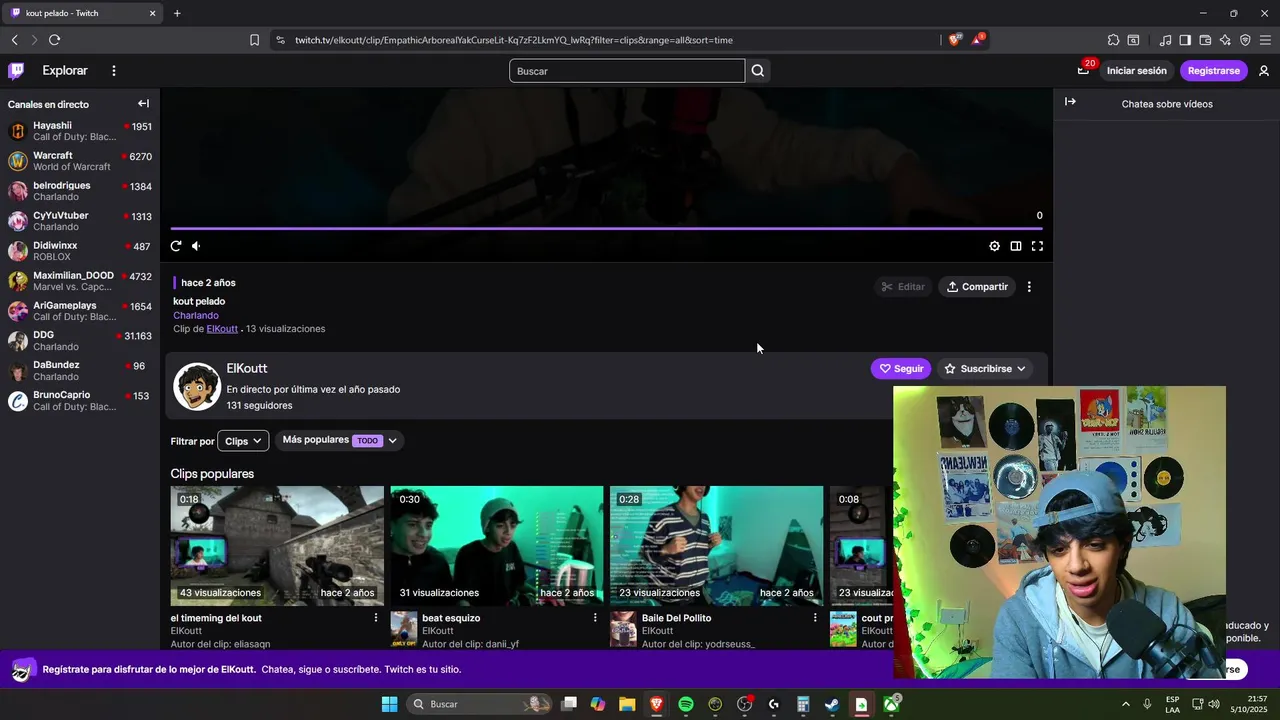Select the 'kout pelado - Twitch' tab

click(83, 13)
